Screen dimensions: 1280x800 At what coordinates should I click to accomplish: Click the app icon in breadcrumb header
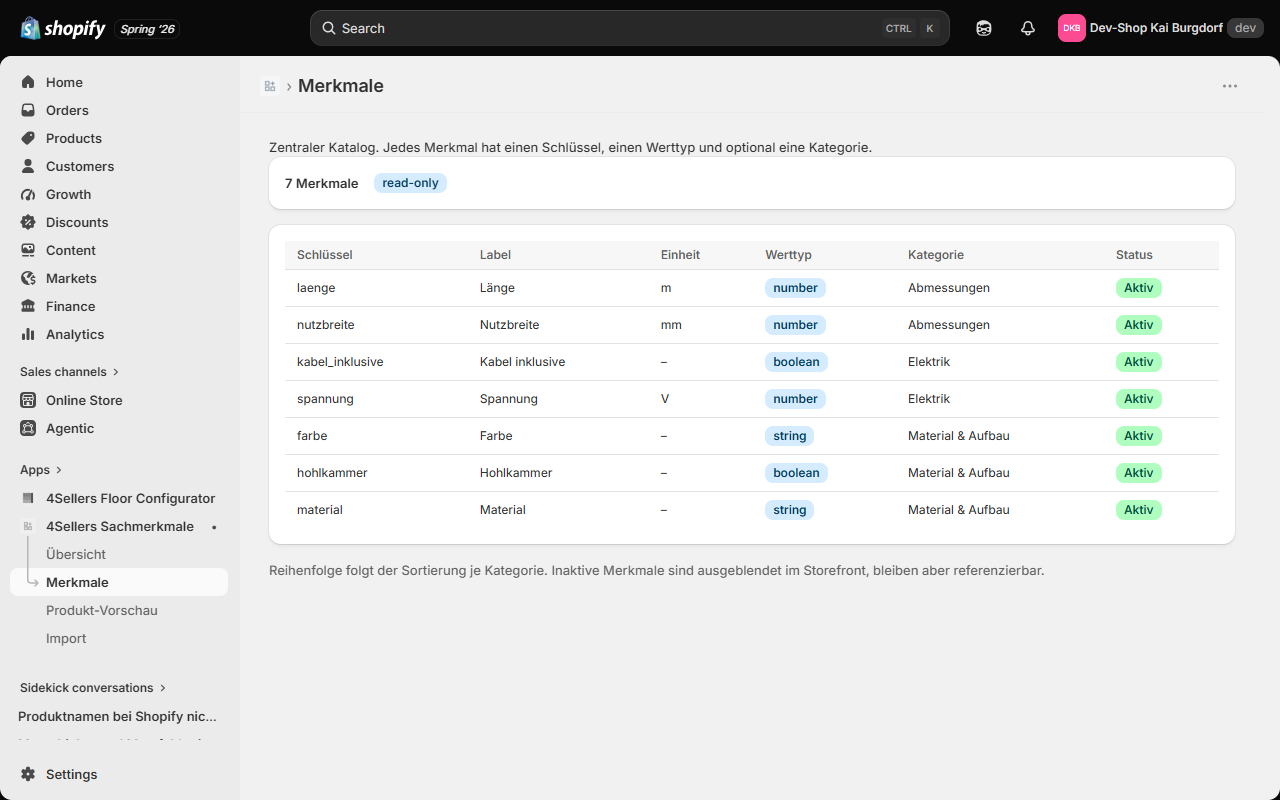tap(270, 86)
